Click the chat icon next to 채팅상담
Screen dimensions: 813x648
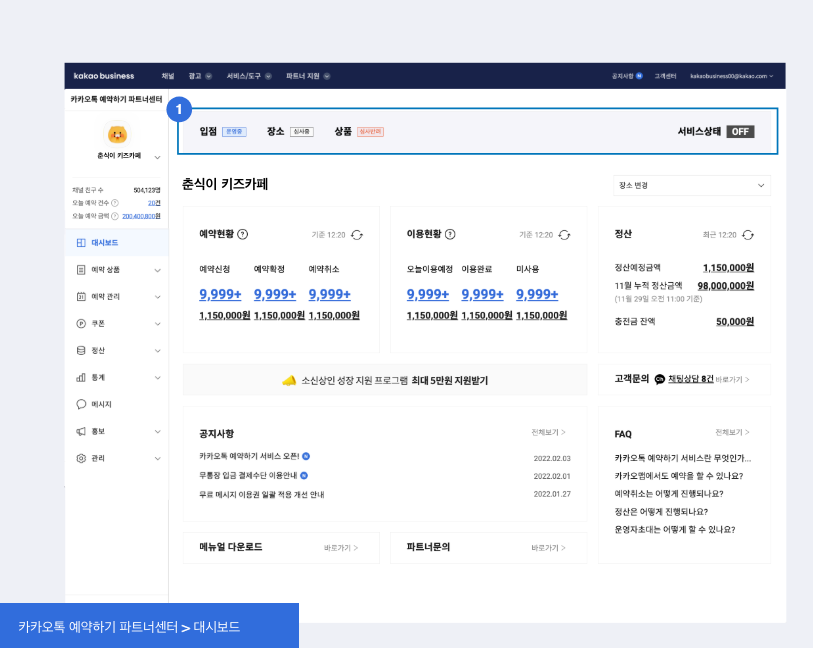pos(660,380)
